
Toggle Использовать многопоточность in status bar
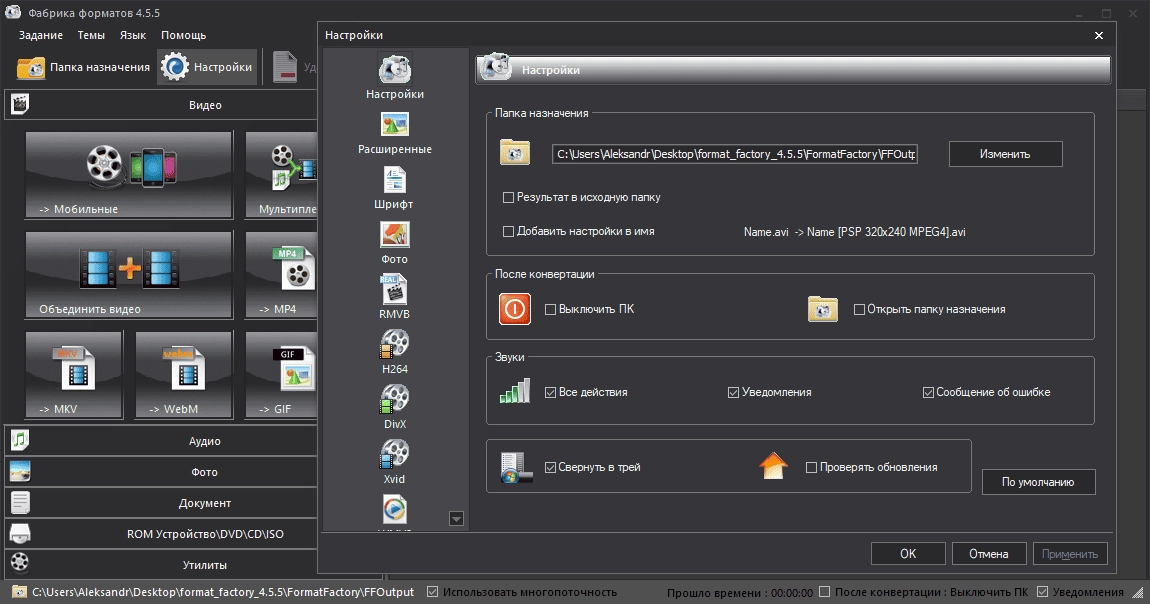tap(433, 592)
